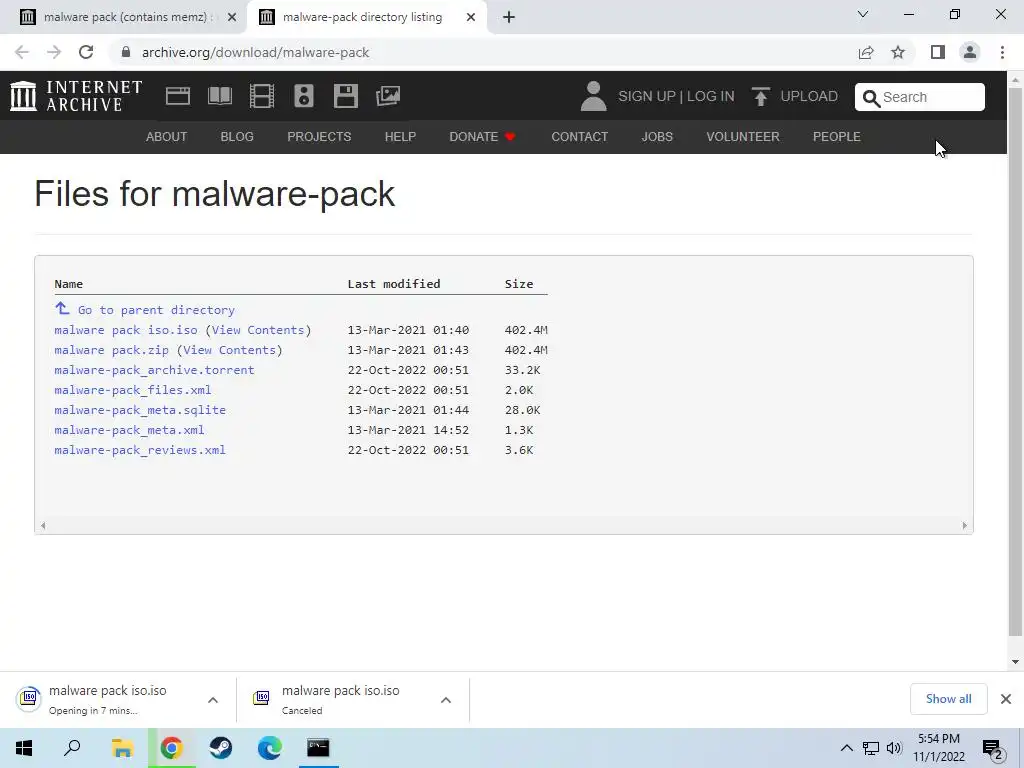This screenshot has width=1024, height=768.
Task: View site security lock info
Action: point(126,52)
